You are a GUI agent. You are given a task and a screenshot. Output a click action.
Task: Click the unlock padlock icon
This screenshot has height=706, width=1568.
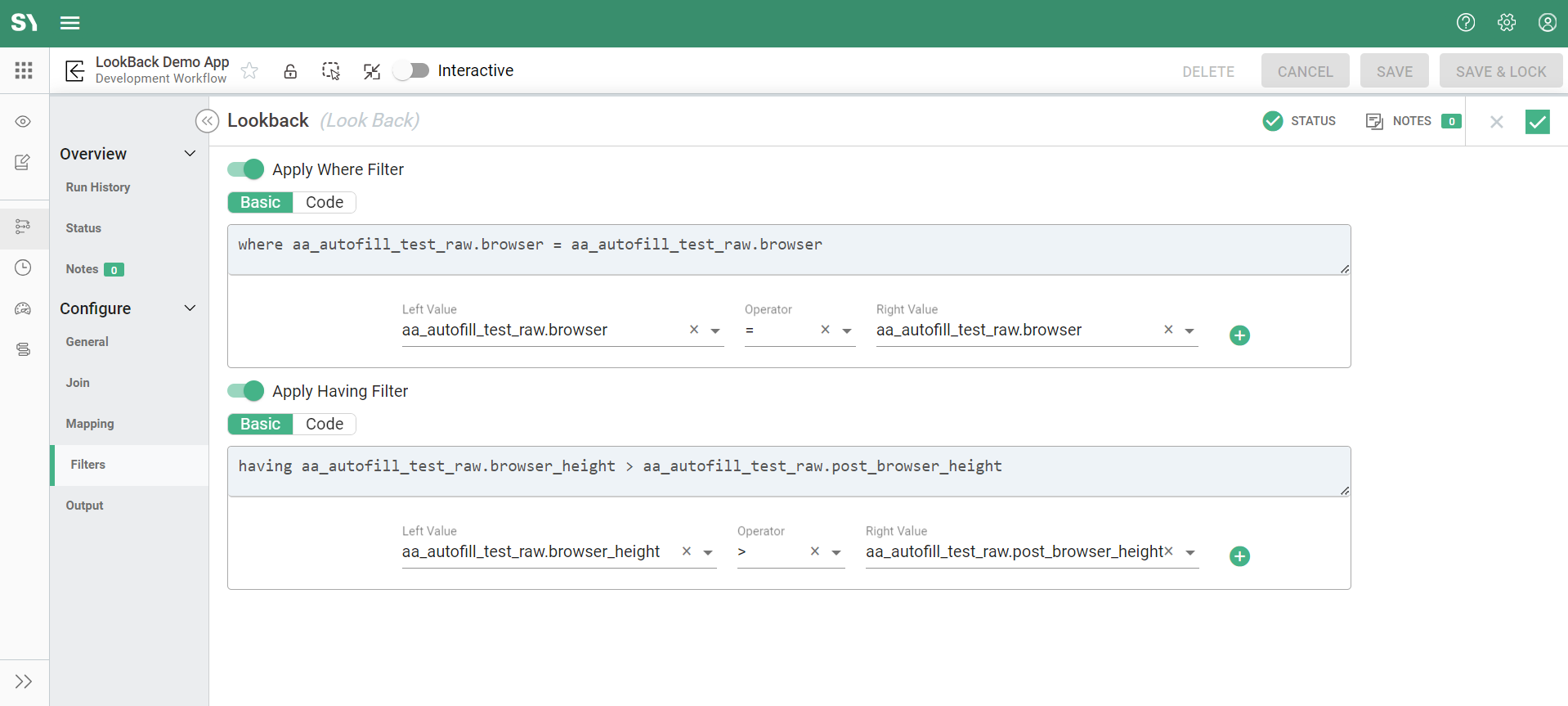[x=290, y=71]
